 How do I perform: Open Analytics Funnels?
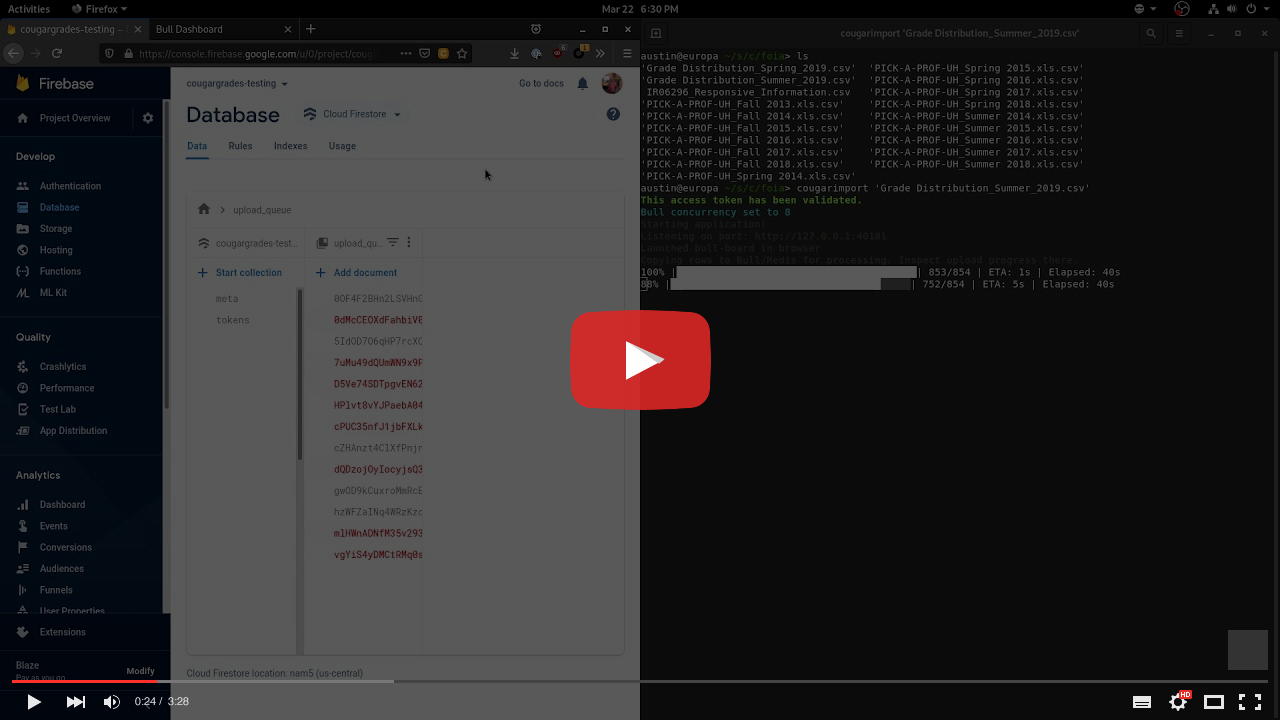56,590
